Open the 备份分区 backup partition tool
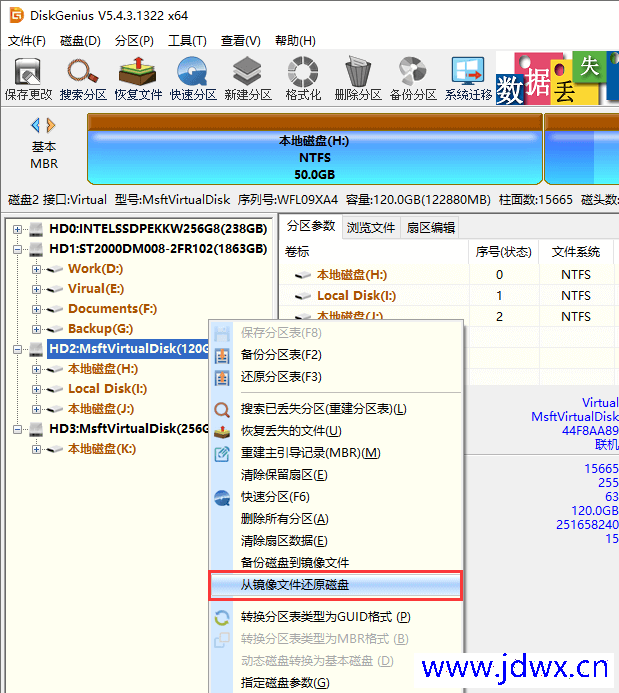 413,79
